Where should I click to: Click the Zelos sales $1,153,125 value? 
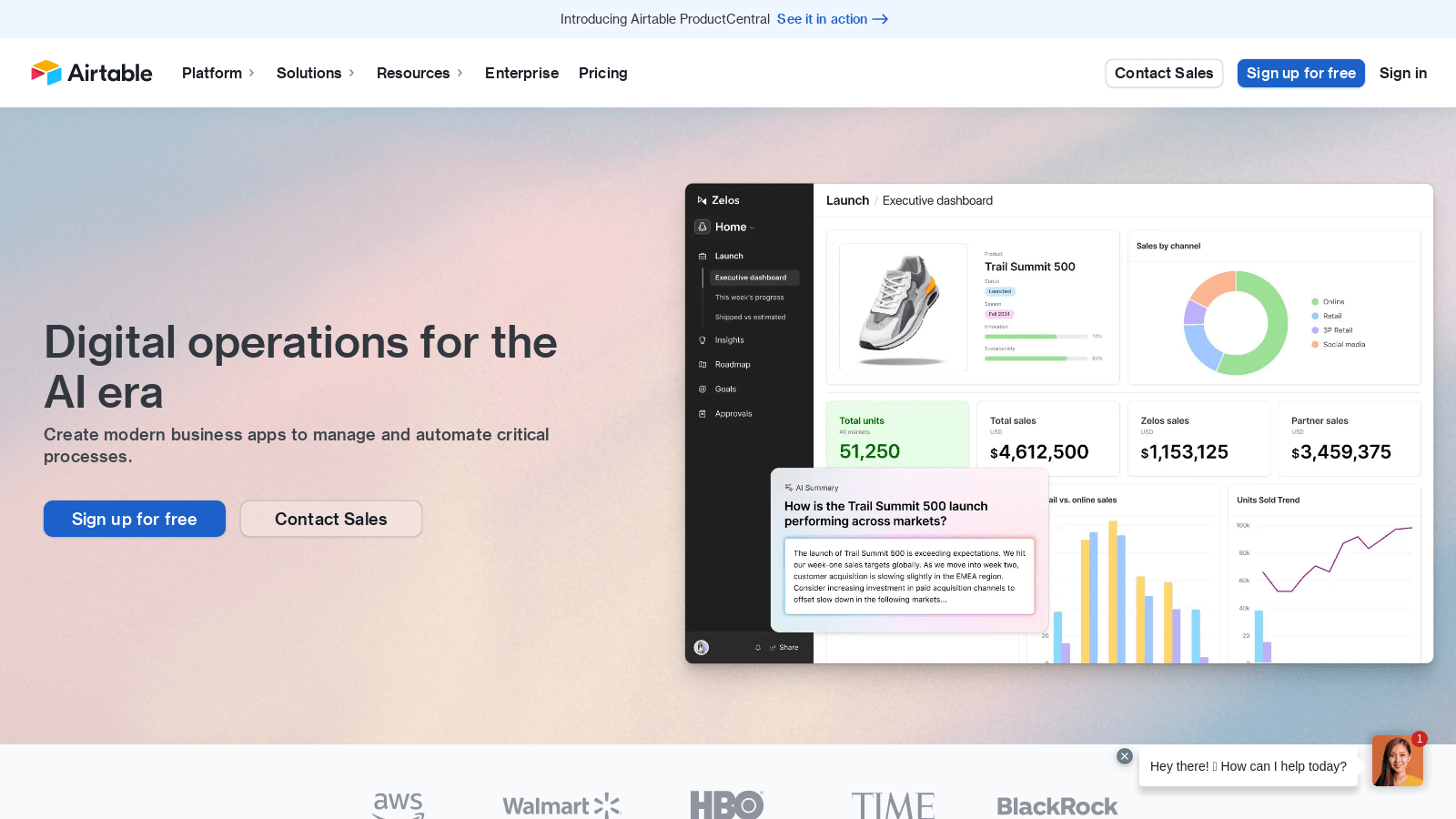1185,452
